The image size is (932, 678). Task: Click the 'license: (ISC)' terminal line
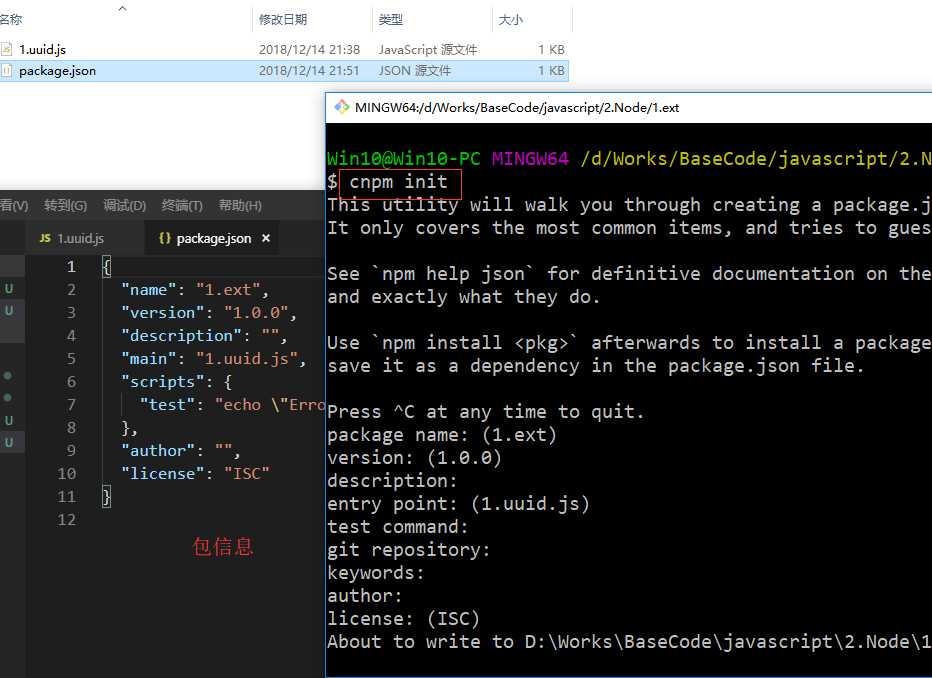coord(403,619)
